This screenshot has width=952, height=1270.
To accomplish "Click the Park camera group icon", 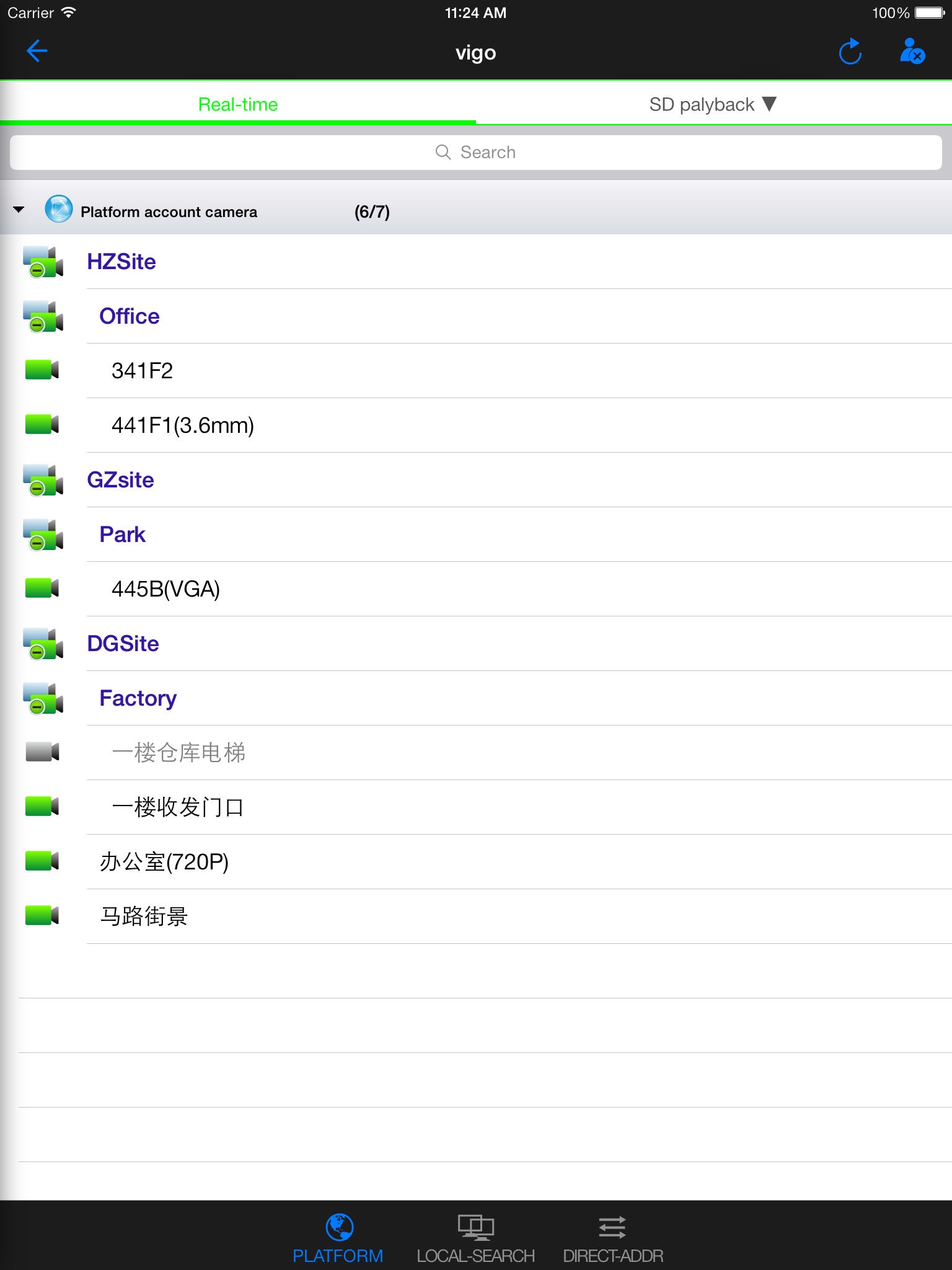I will tap(43, 535).
